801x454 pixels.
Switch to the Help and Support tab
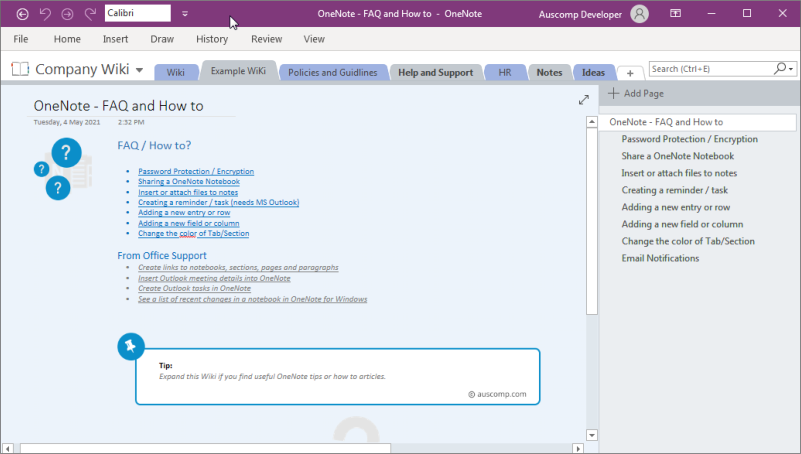pos(436,73)
